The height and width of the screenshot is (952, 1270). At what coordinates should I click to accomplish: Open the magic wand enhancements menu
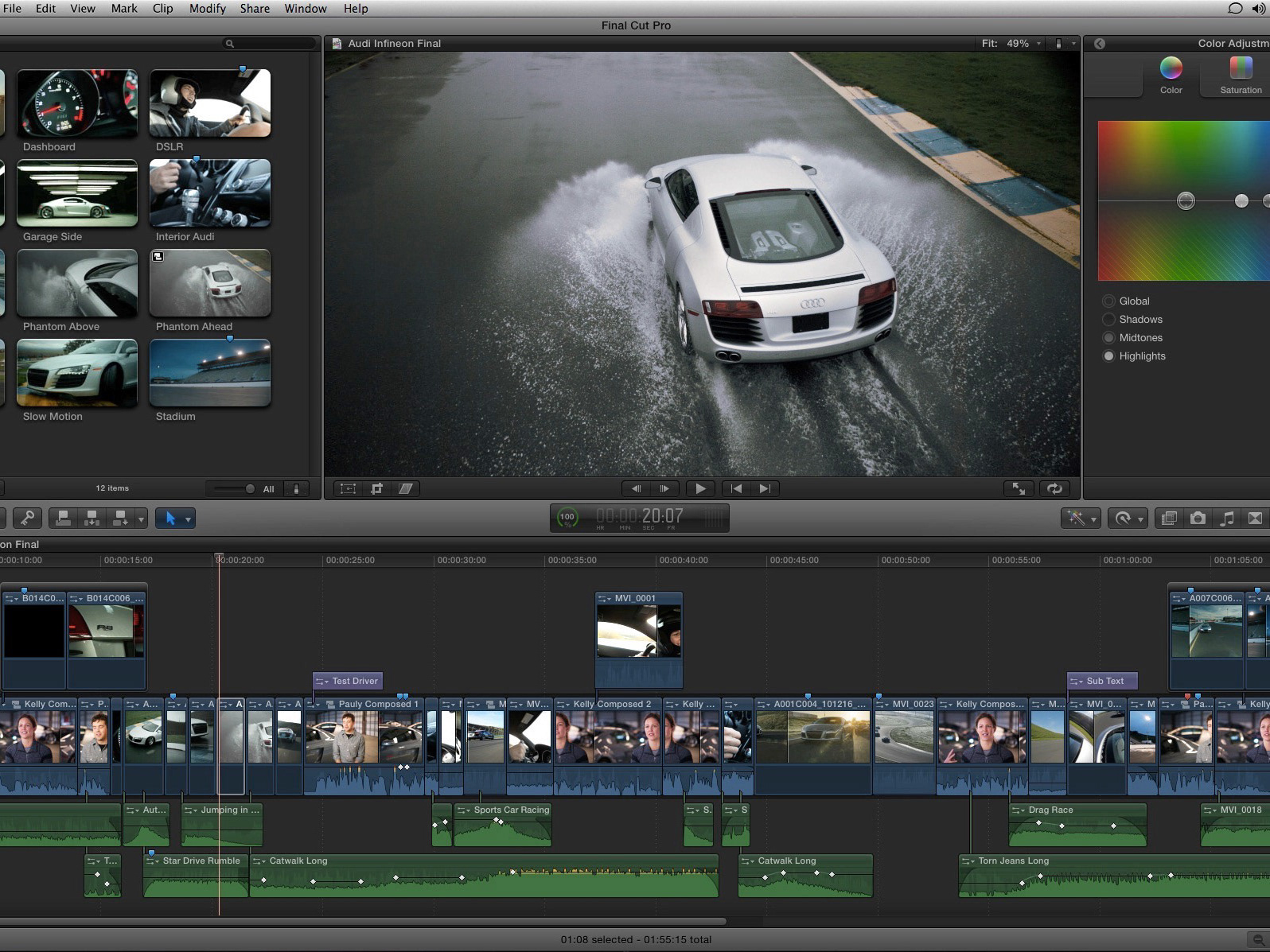1081,519
